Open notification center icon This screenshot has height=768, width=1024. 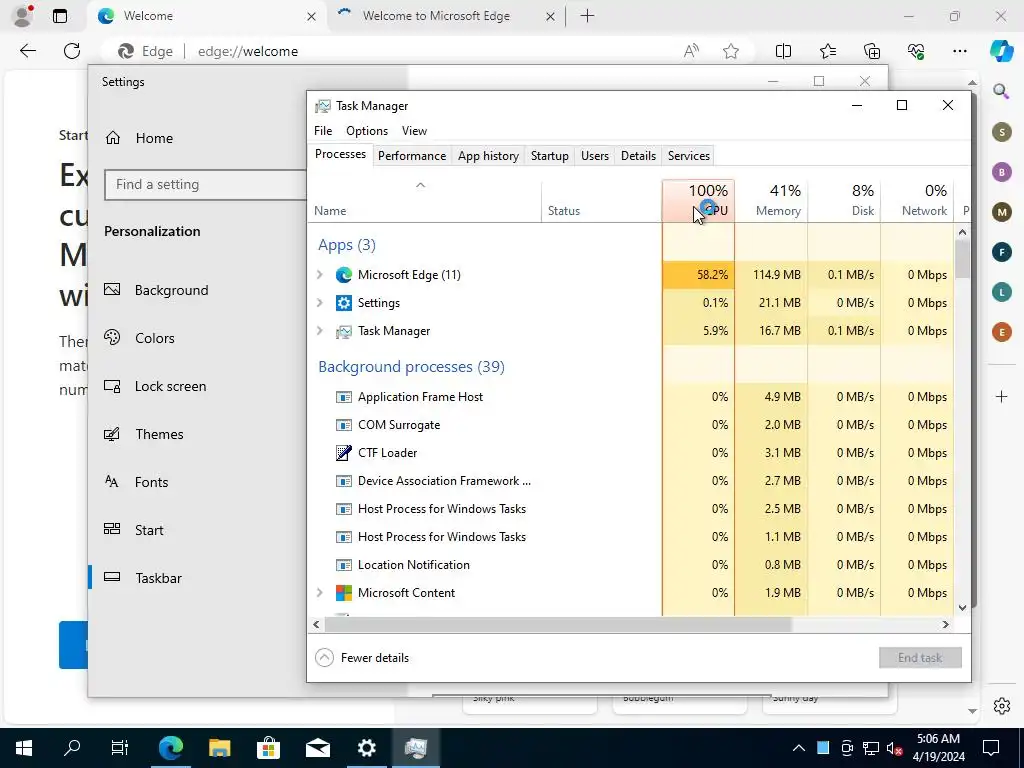point(991,748)
